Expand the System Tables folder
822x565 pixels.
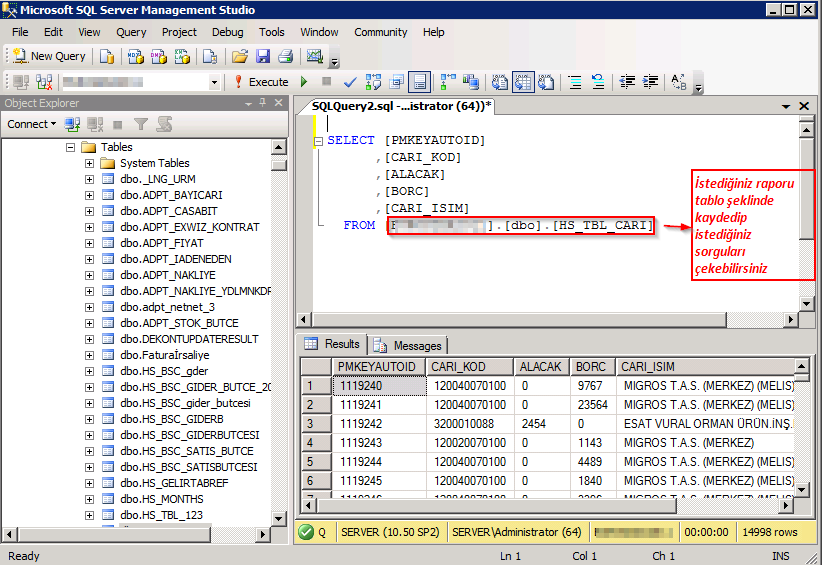tap(90, 164)
